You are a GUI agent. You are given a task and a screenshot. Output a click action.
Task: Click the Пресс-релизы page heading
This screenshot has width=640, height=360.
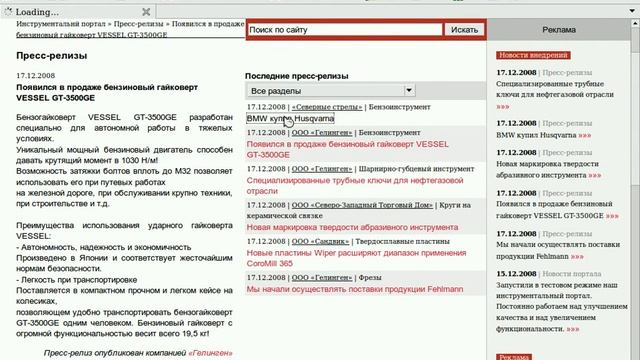pyautogui.click(x=52, y=56)
